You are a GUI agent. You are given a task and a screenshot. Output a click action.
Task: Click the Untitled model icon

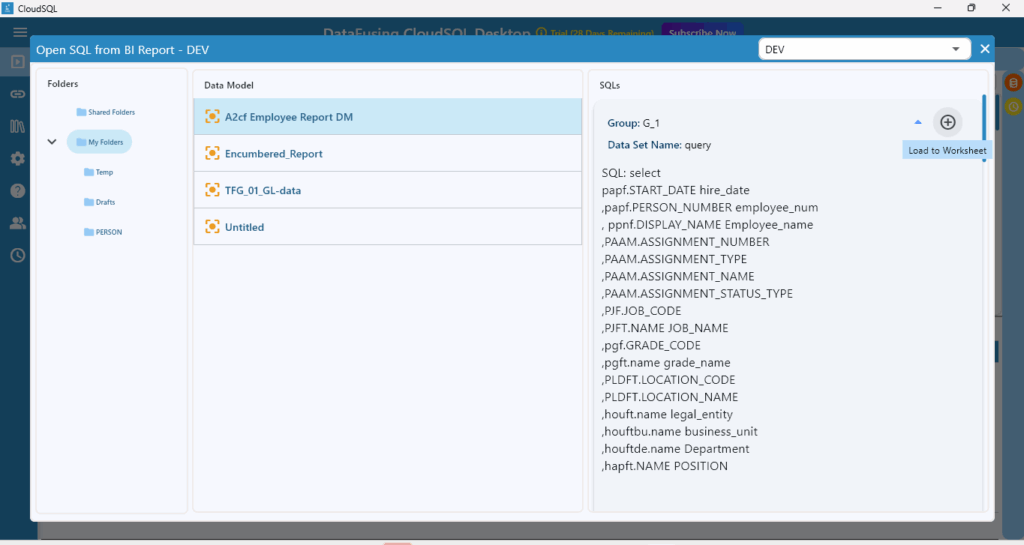pos(212,226)
